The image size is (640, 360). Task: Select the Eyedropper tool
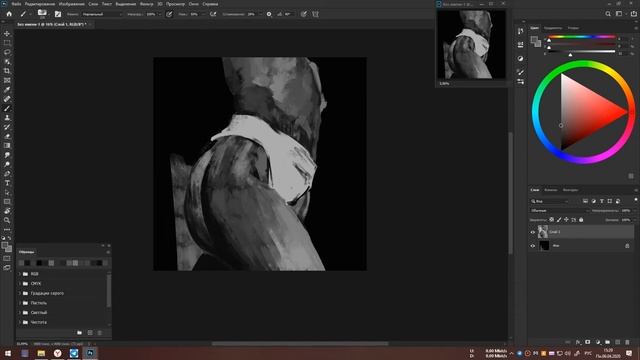tap(7, 90)
